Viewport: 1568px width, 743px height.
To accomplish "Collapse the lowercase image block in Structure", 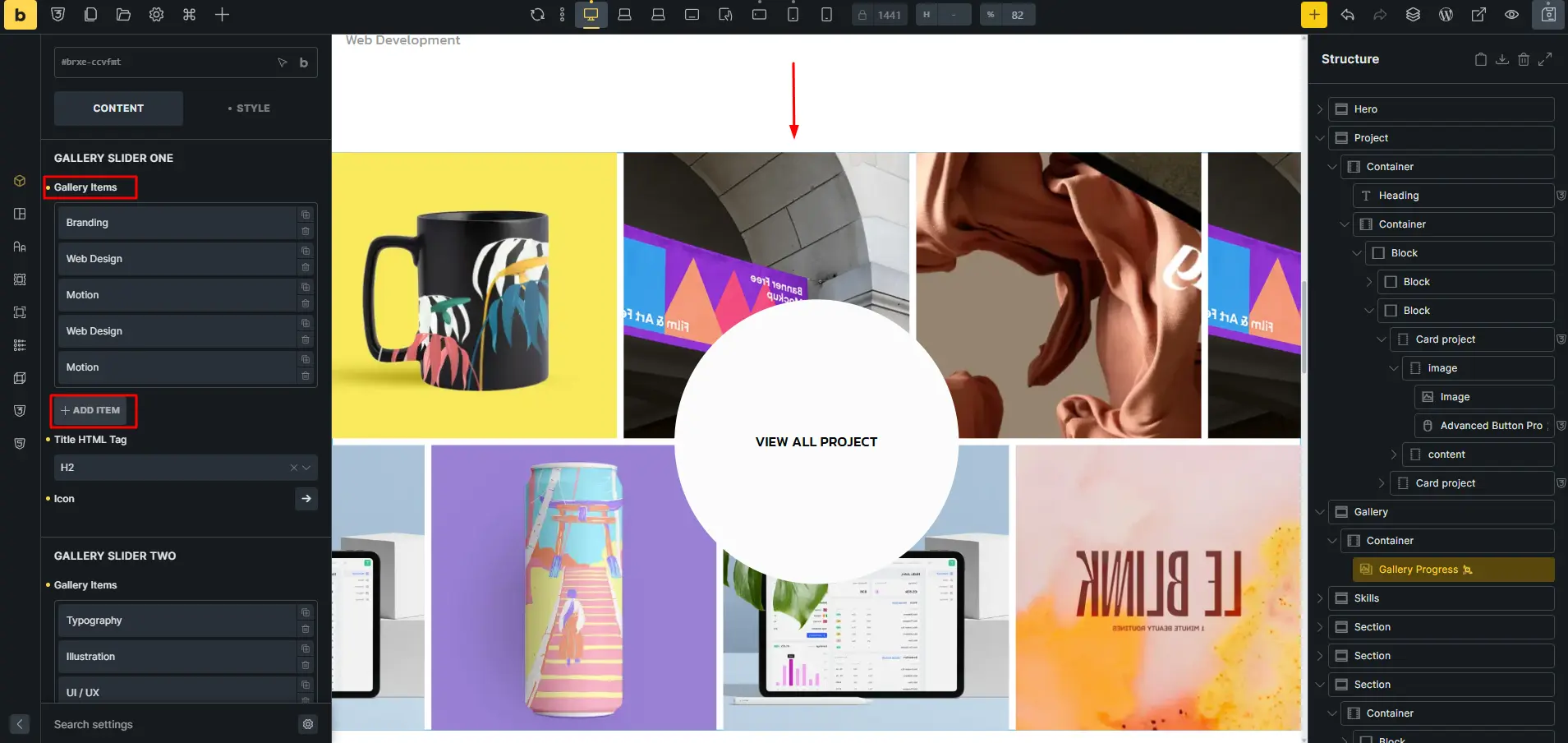I will (1393, 368).
